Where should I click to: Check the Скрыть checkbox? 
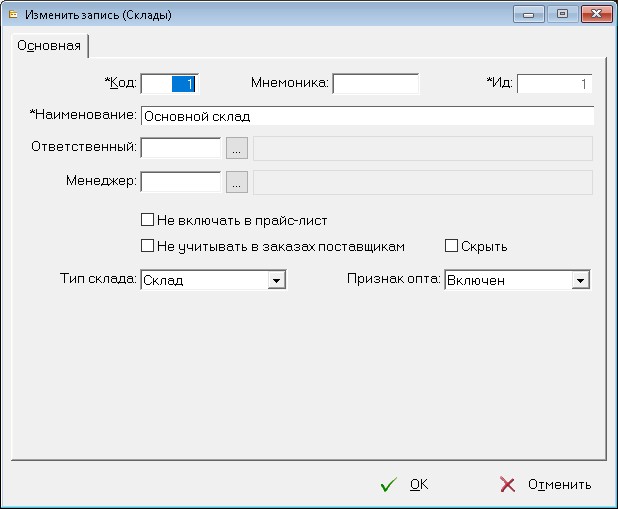pos(452,246)
